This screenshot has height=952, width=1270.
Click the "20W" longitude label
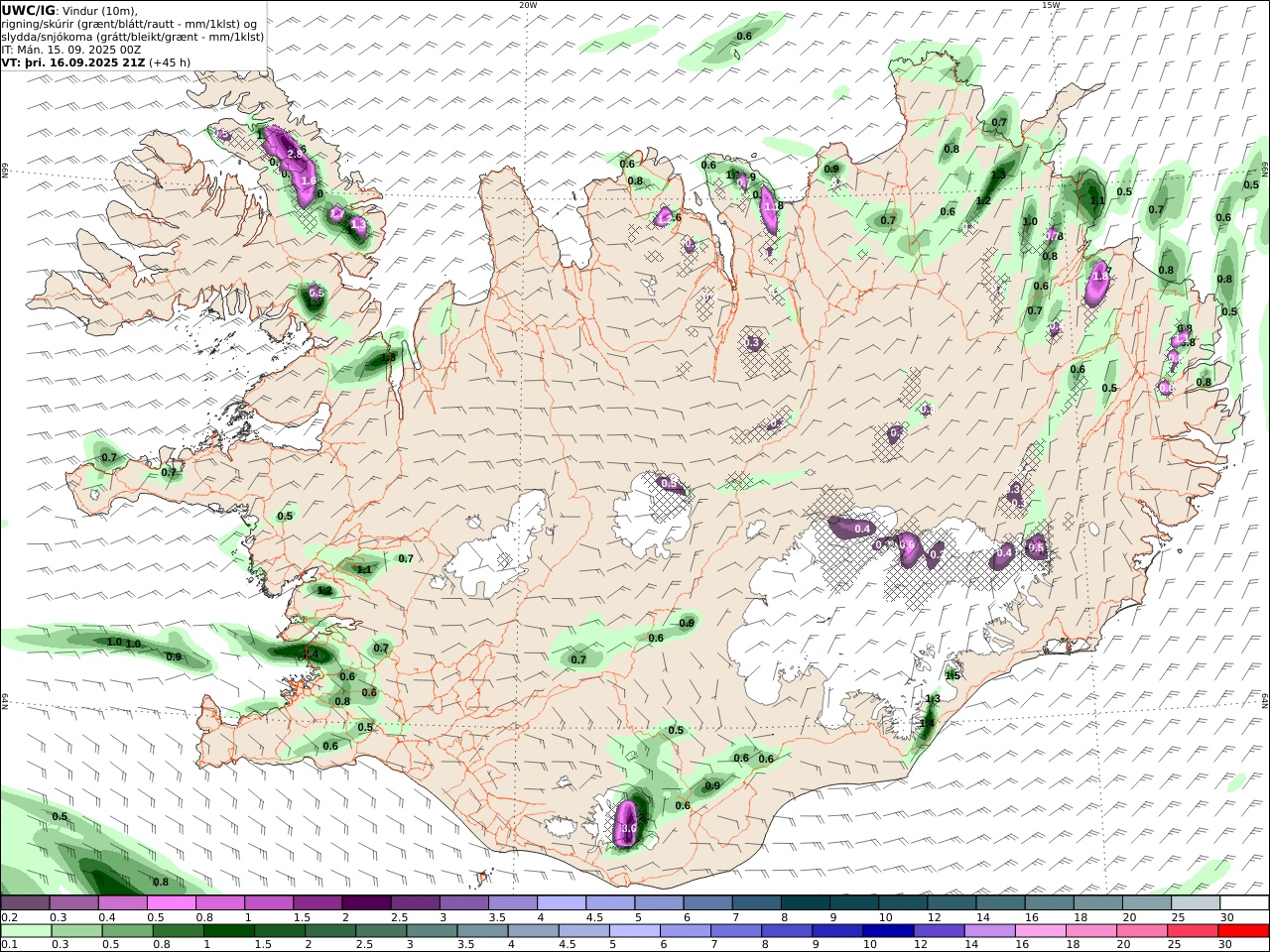528,5
